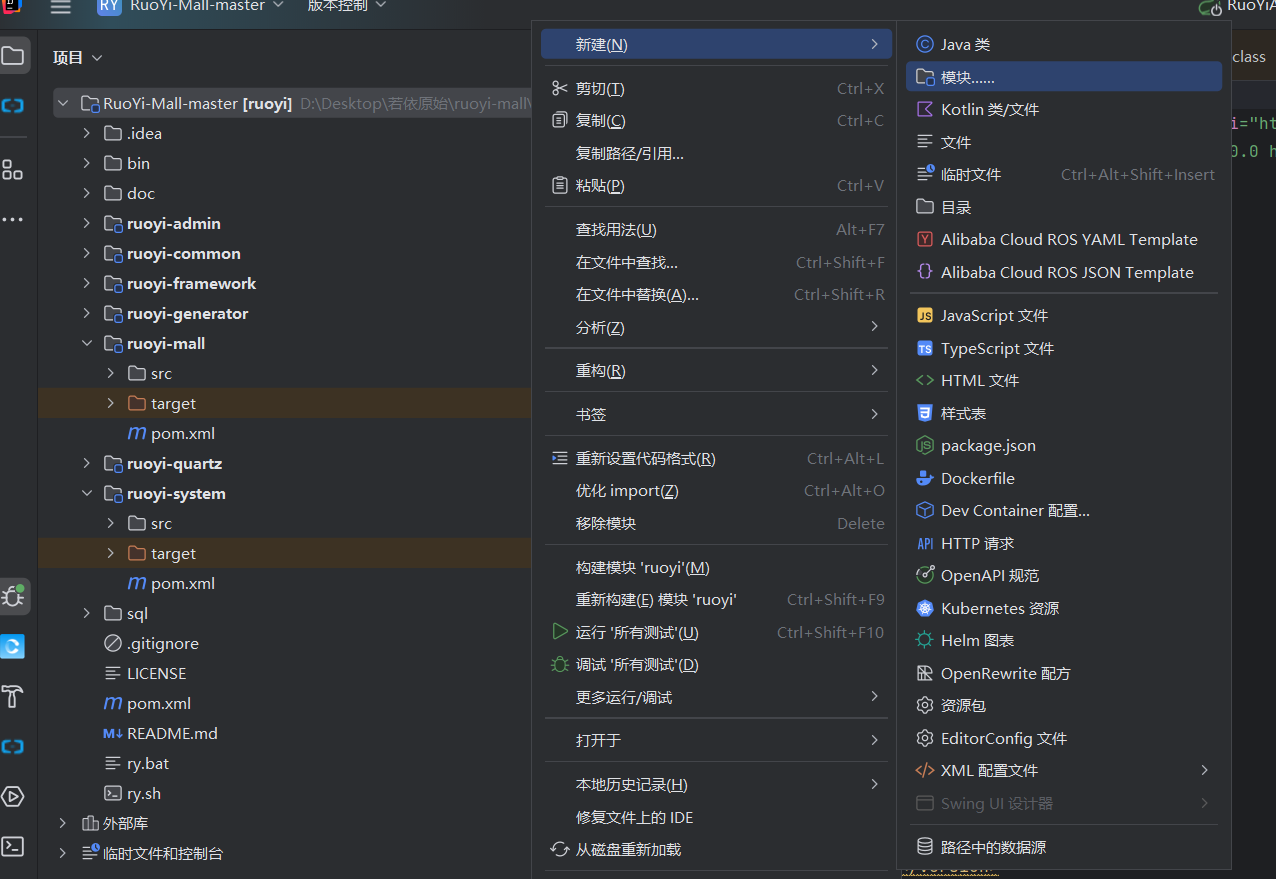Choose 调试 '所有测试'(D)
The width and height of the screenshot is (1276, 879).
point(716,665)
